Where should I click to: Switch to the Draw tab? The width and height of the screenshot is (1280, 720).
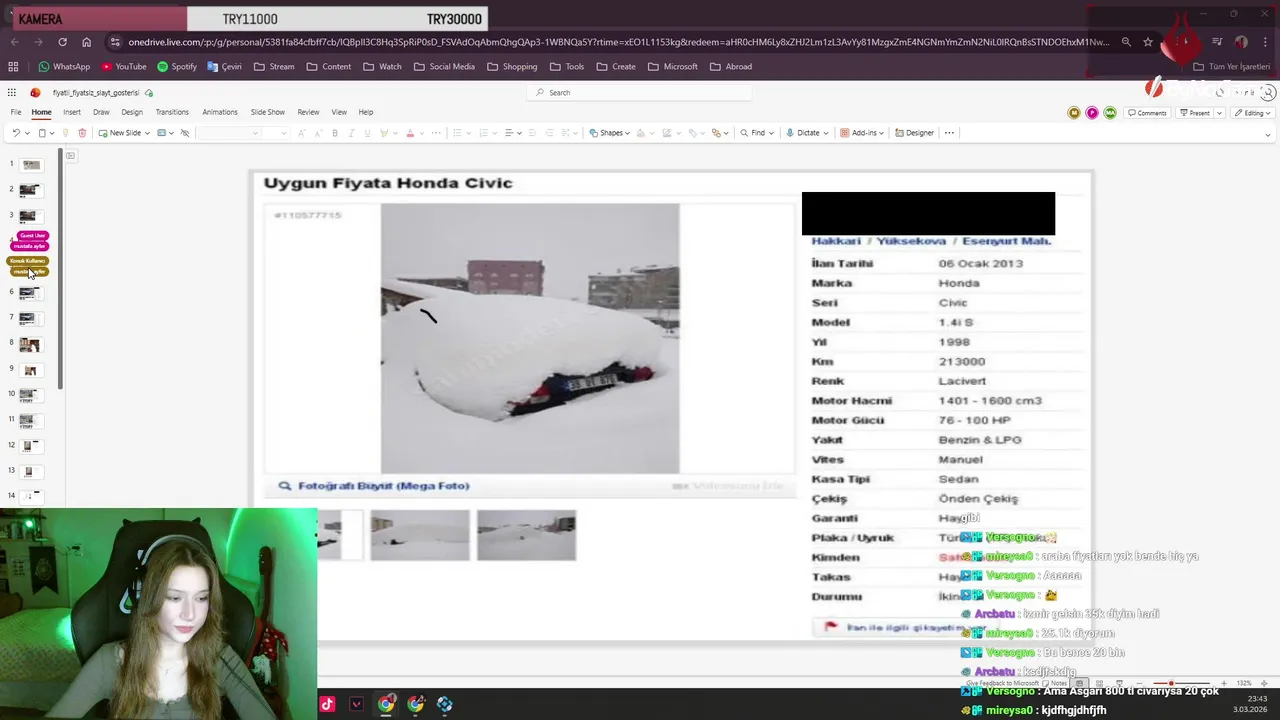point(101,112)
